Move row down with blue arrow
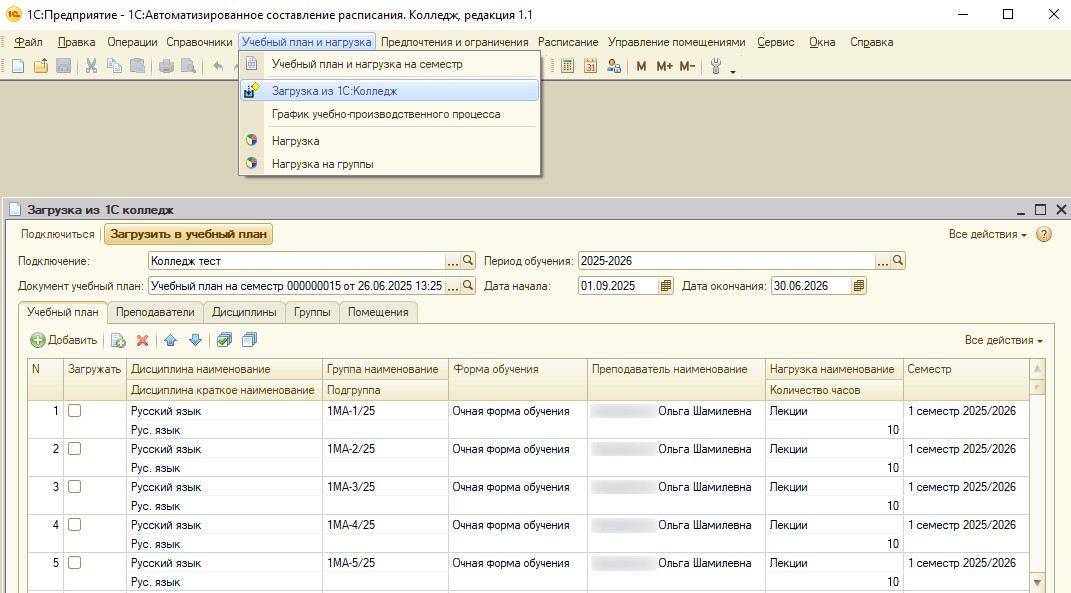This screenshot has height=593, width=1071. pos(195,340)
